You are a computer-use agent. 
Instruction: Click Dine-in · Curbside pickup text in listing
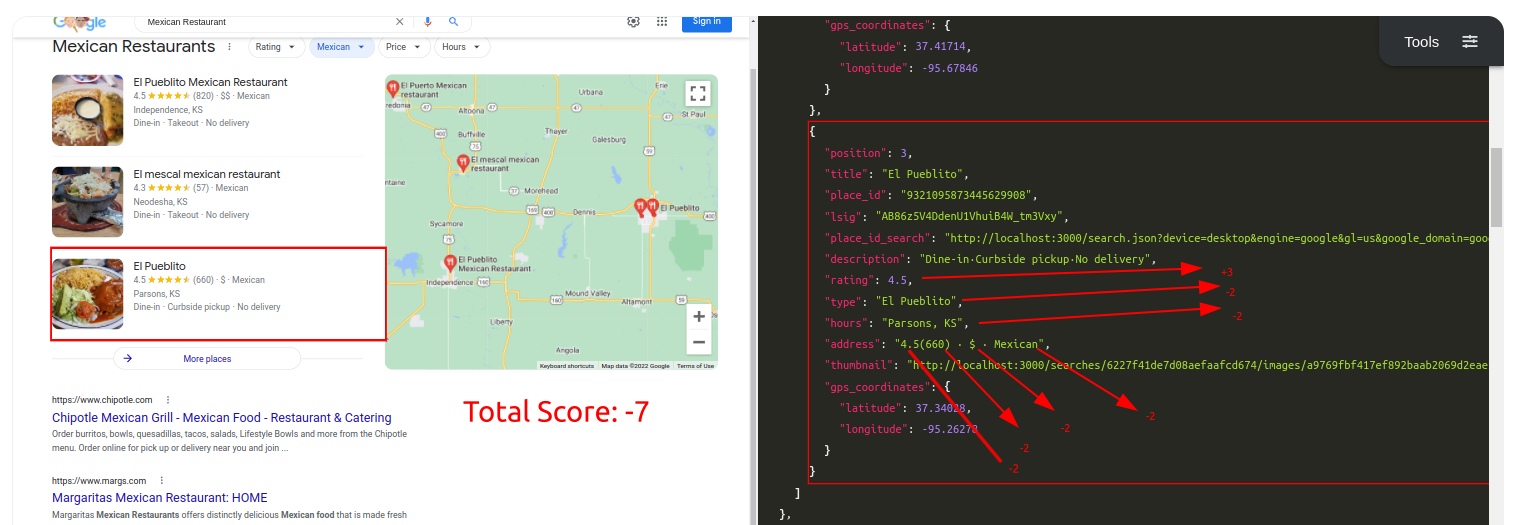tap(207, 307)
